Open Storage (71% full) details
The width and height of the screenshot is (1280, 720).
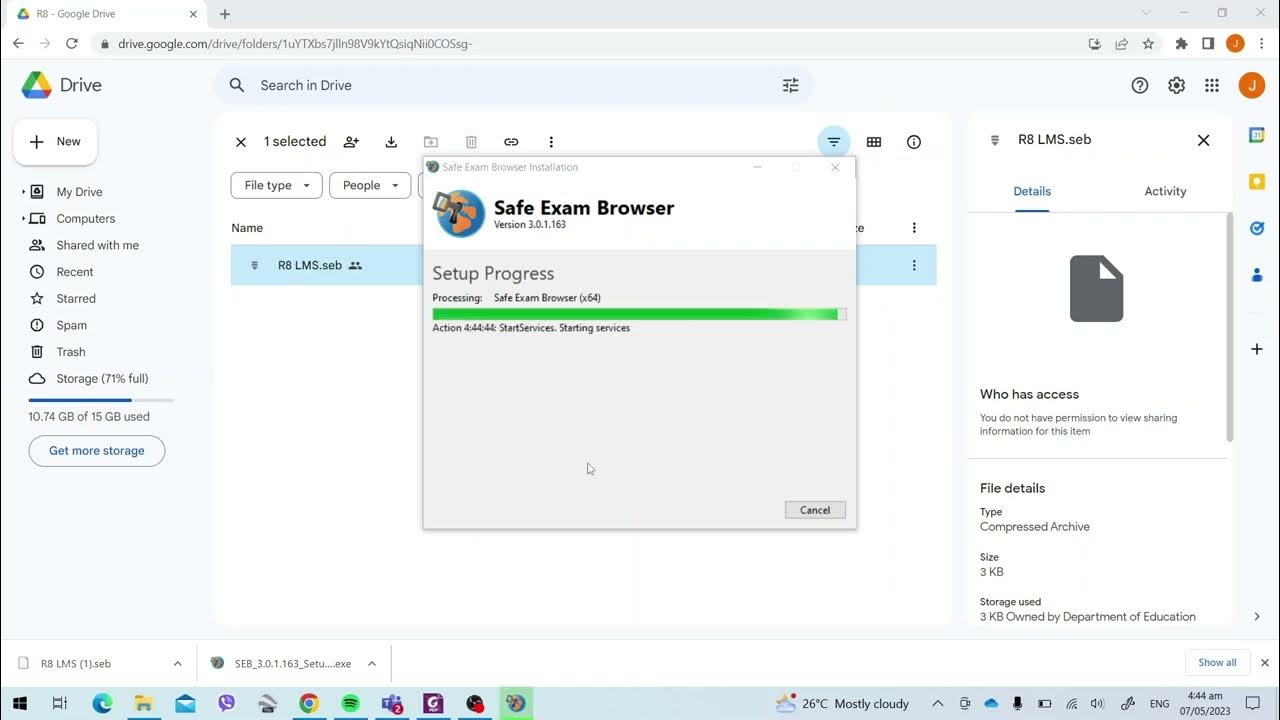click(102, 379)
